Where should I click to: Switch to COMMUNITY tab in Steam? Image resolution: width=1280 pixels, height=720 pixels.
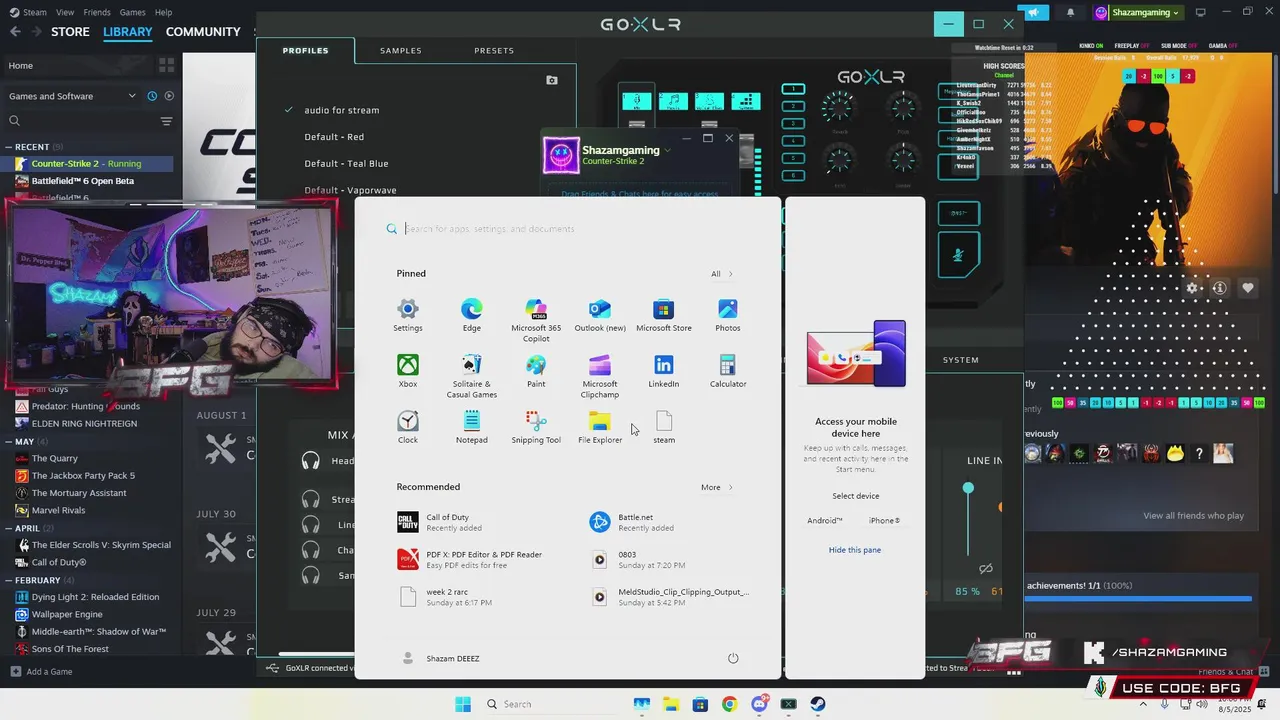point(203,32)
